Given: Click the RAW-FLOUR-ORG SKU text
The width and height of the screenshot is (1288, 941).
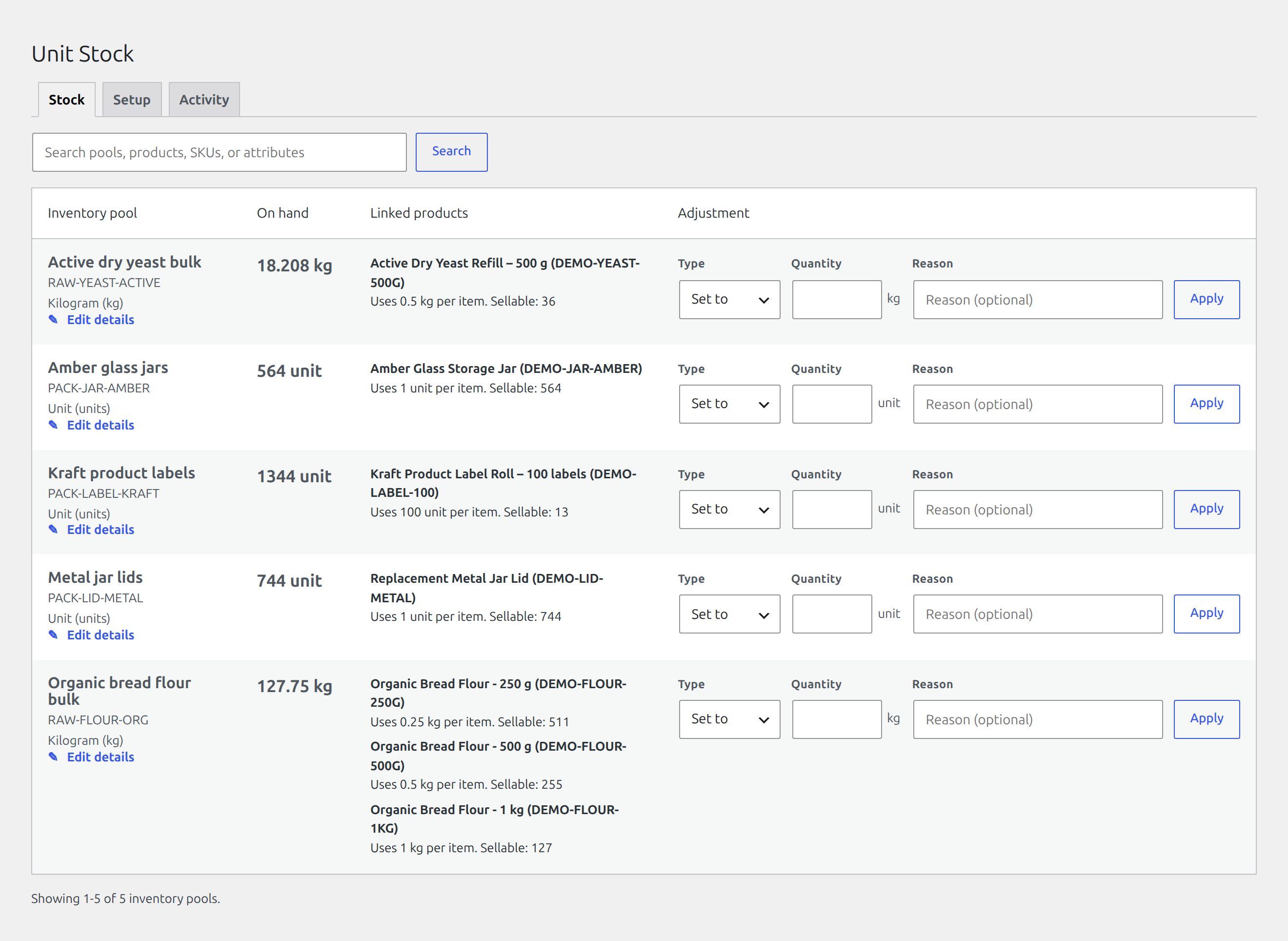Looking at the screenshot, I should [98, 720].
